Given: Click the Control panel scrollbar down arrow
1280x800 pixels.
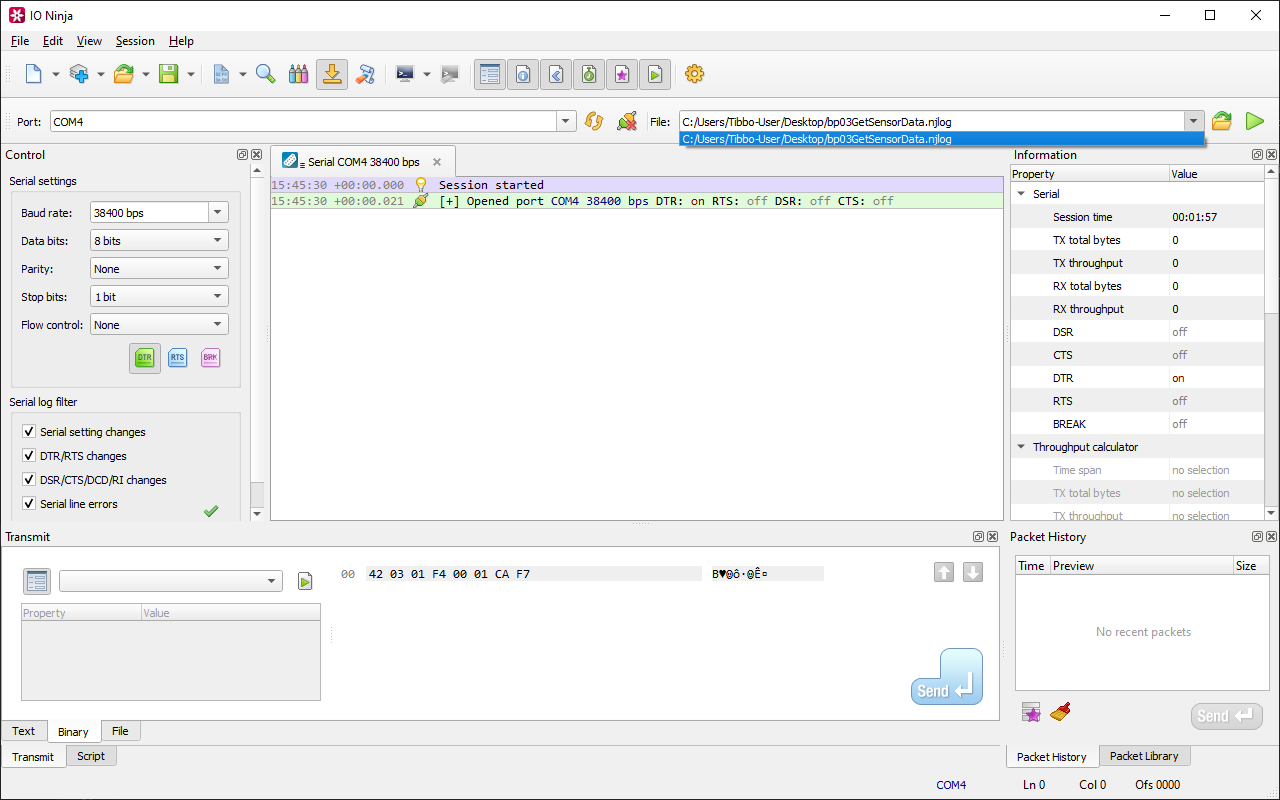Looking at the screenshot, I should [x=257, y=514].
